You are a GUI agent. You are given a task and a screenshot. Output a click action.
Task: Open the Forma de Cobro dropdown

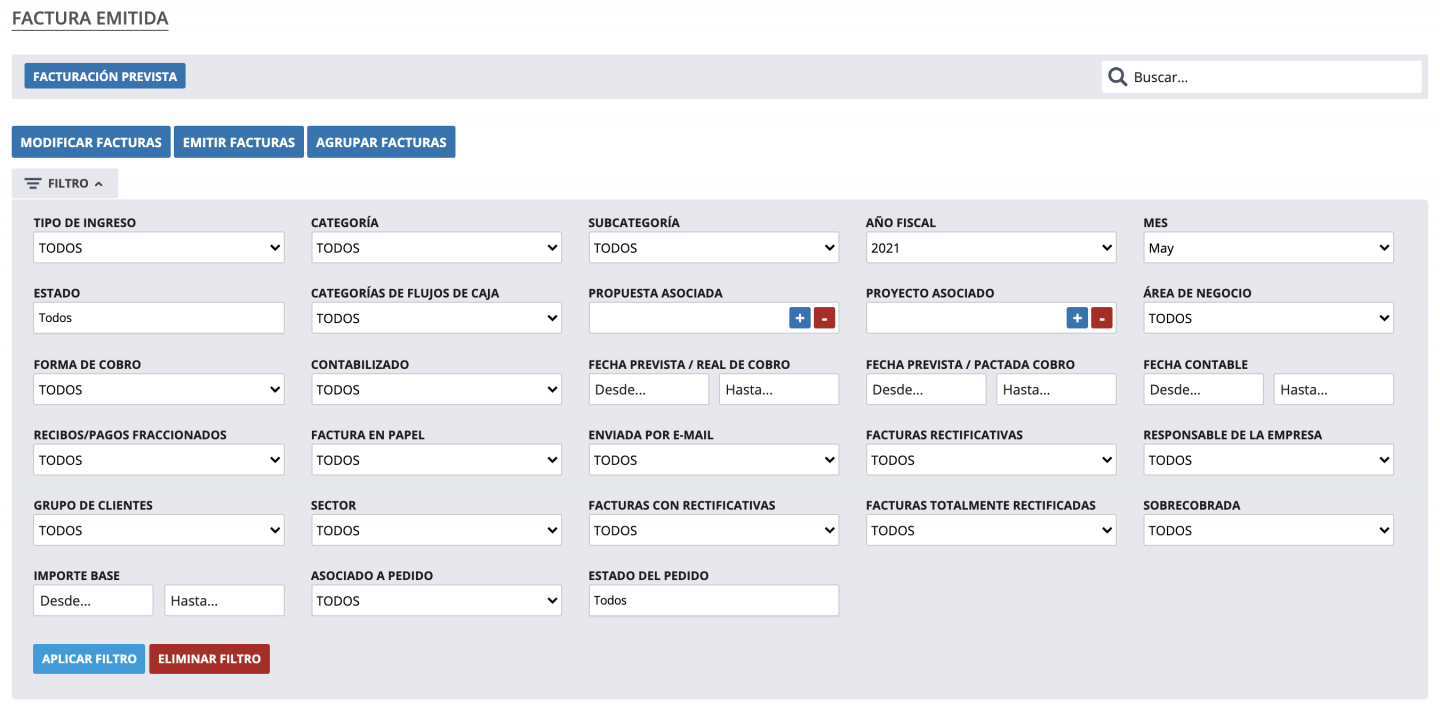[158, 390]
